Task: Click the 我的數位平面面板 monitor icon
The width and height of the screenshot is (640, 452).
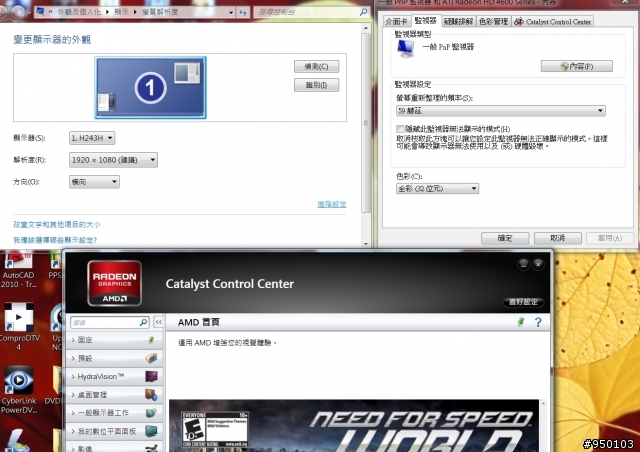Action: pos(151,431)
